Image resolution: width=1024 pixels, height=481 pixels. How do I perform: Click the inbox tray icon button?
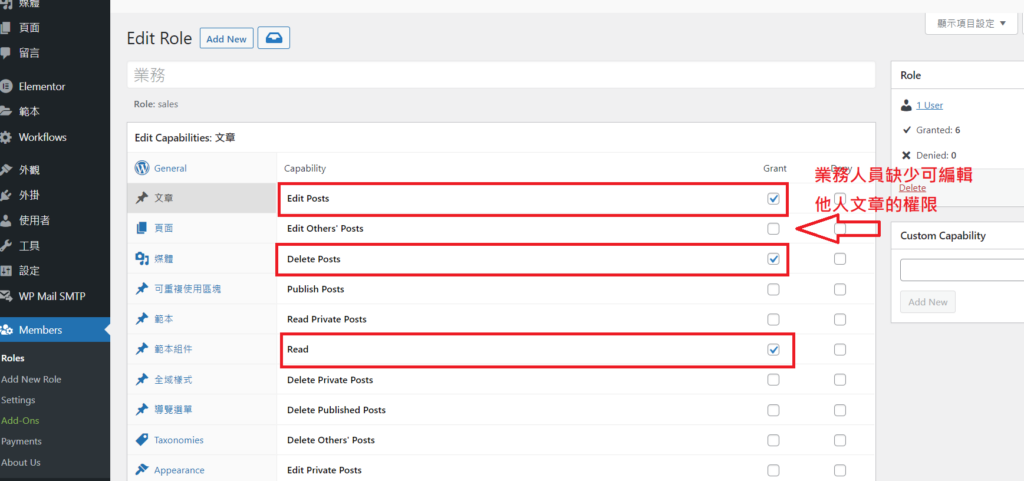coord(273,38)
